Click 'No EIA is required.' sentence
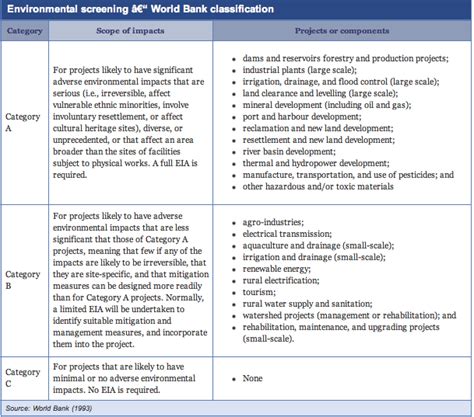The height and width of the screenshot is (417, 474). coord(124,390)
